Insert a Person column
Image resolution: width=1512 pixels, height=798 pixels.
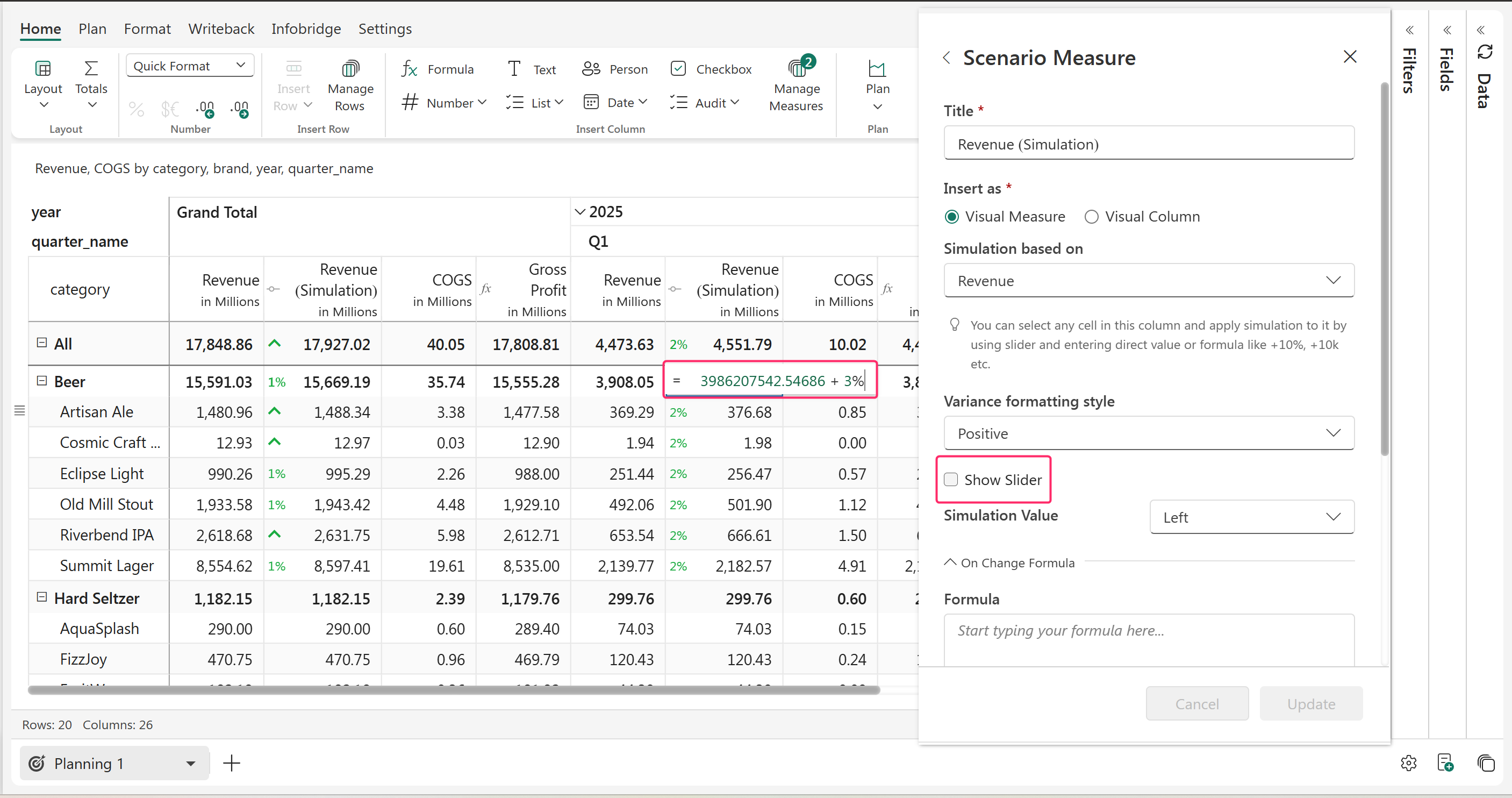click(x=614, y=69)
